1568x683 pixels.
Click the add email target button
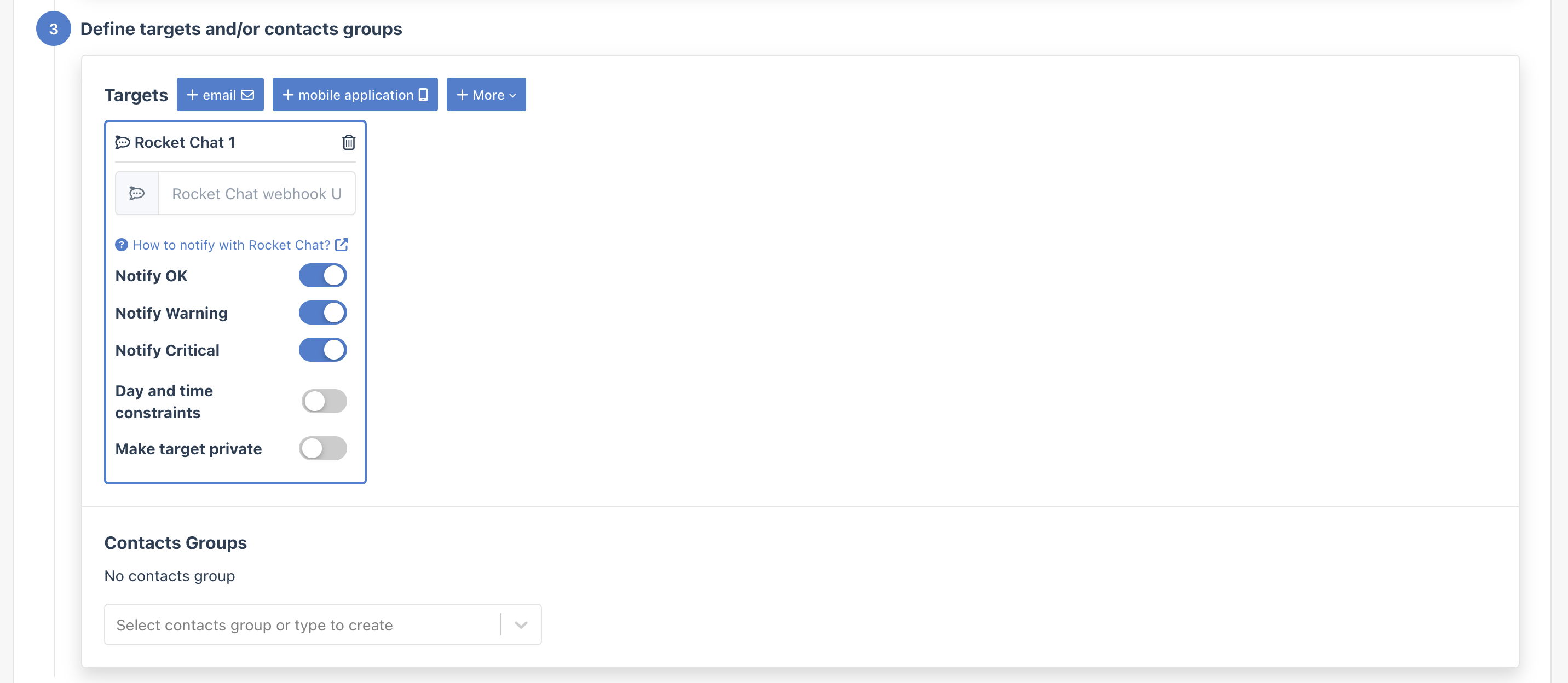(220, 94)
